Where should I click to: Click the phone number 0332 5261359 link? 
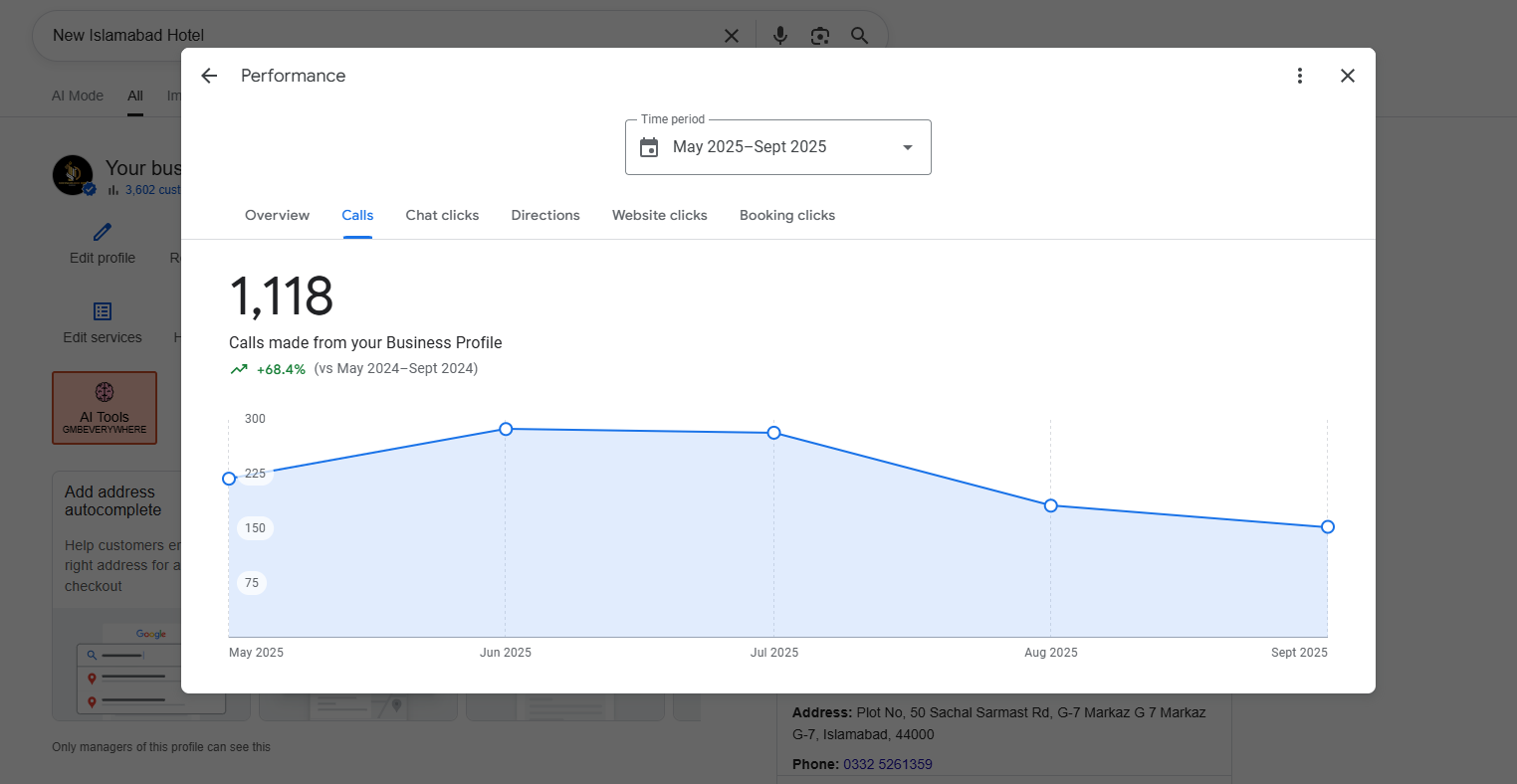[887, 764]
